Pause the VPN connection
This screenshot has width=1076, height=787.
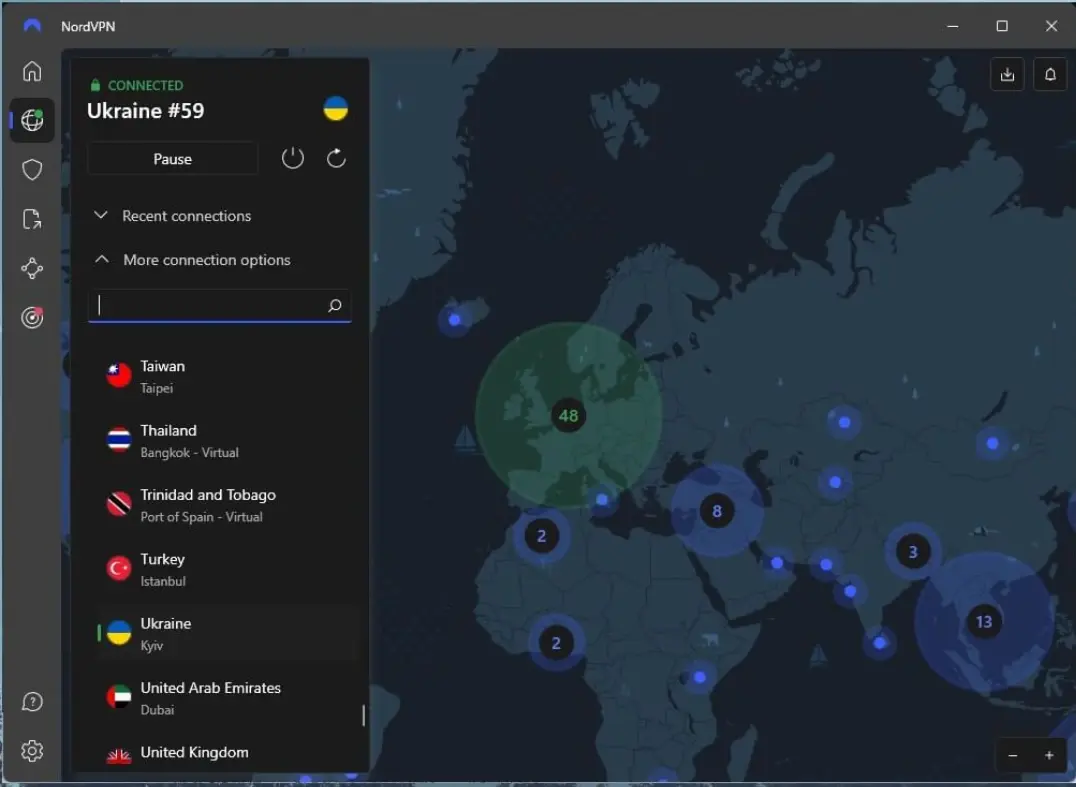pos(172,159)
